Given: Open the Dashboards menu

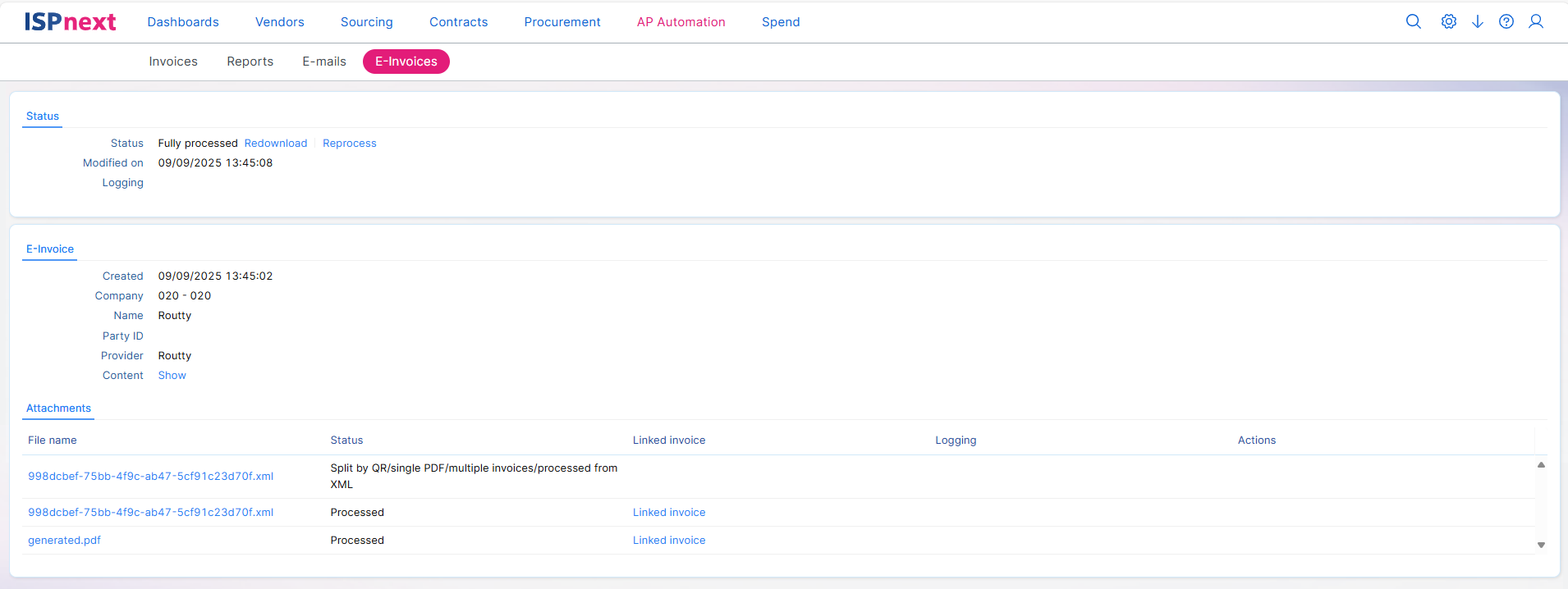Looking at the screenshot, I should 183,22.
